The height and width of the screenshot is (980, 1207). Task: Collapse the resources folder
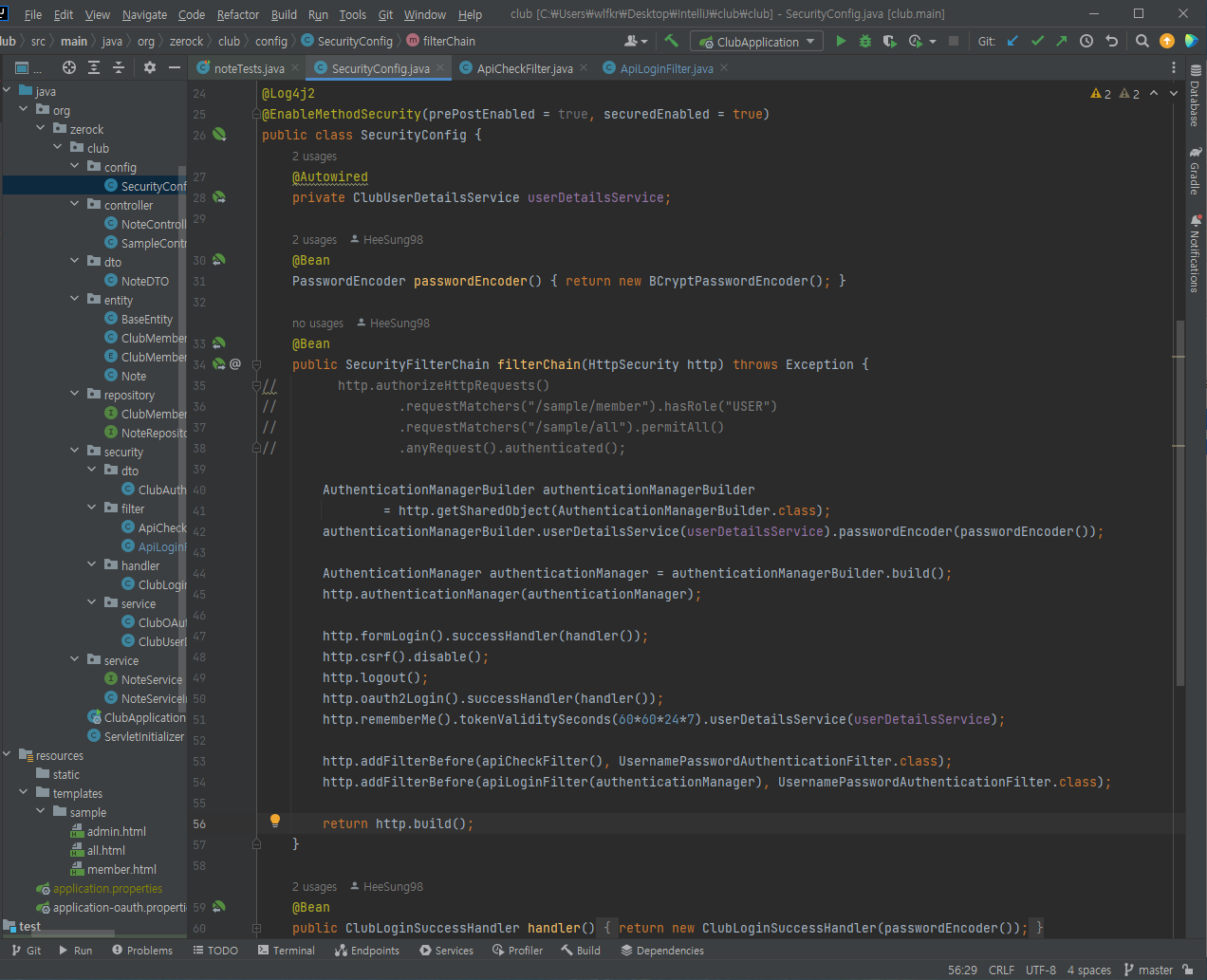coord(7,754)
